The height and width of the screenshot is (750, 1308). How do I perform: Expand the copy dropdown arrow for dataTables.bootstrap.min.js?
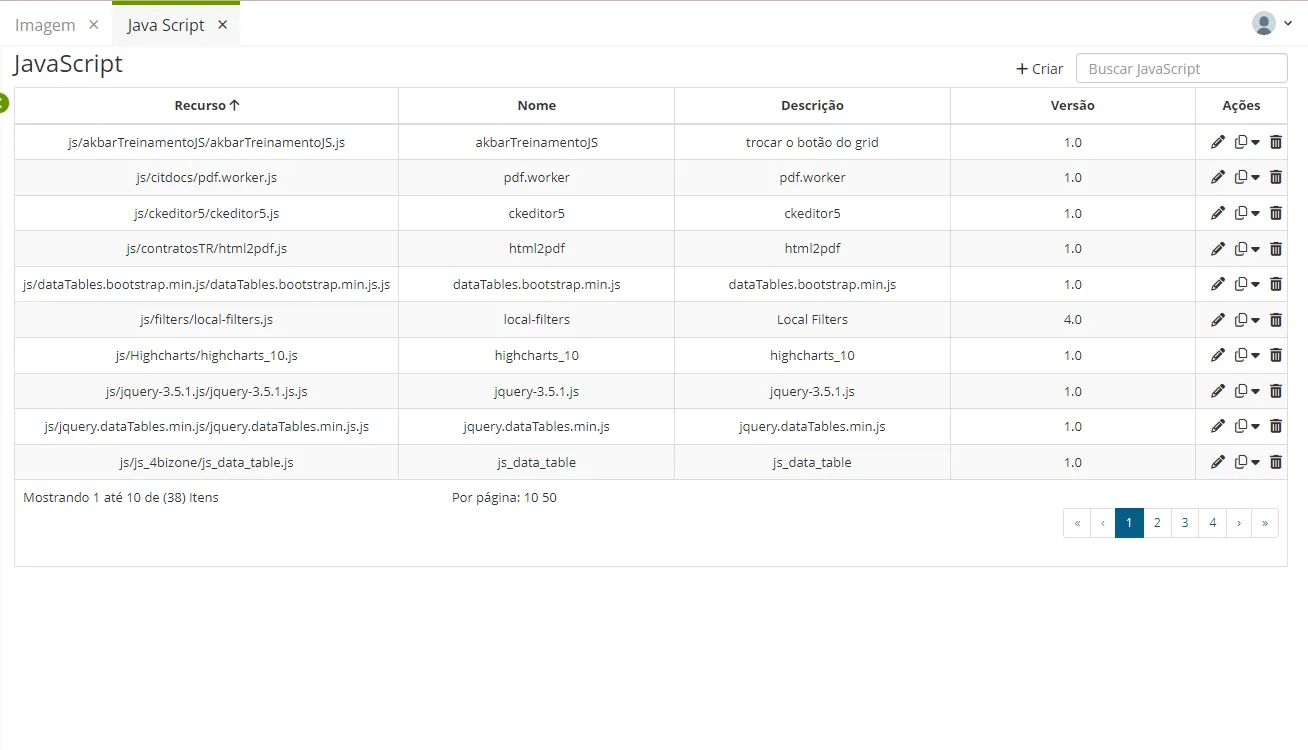1256,285
